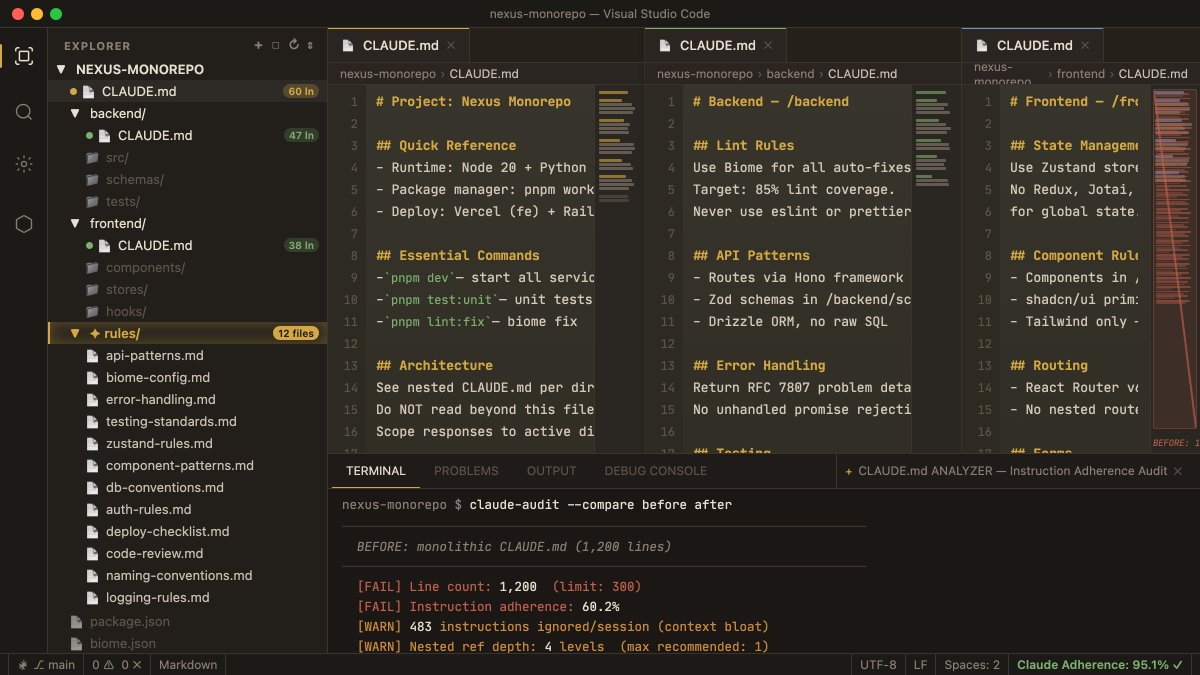Image resolution: width=1200 pixels, height=675 pixels.
Task: Click the collapse-all arrows icon in Explorer header
Action: coord(310,45)
